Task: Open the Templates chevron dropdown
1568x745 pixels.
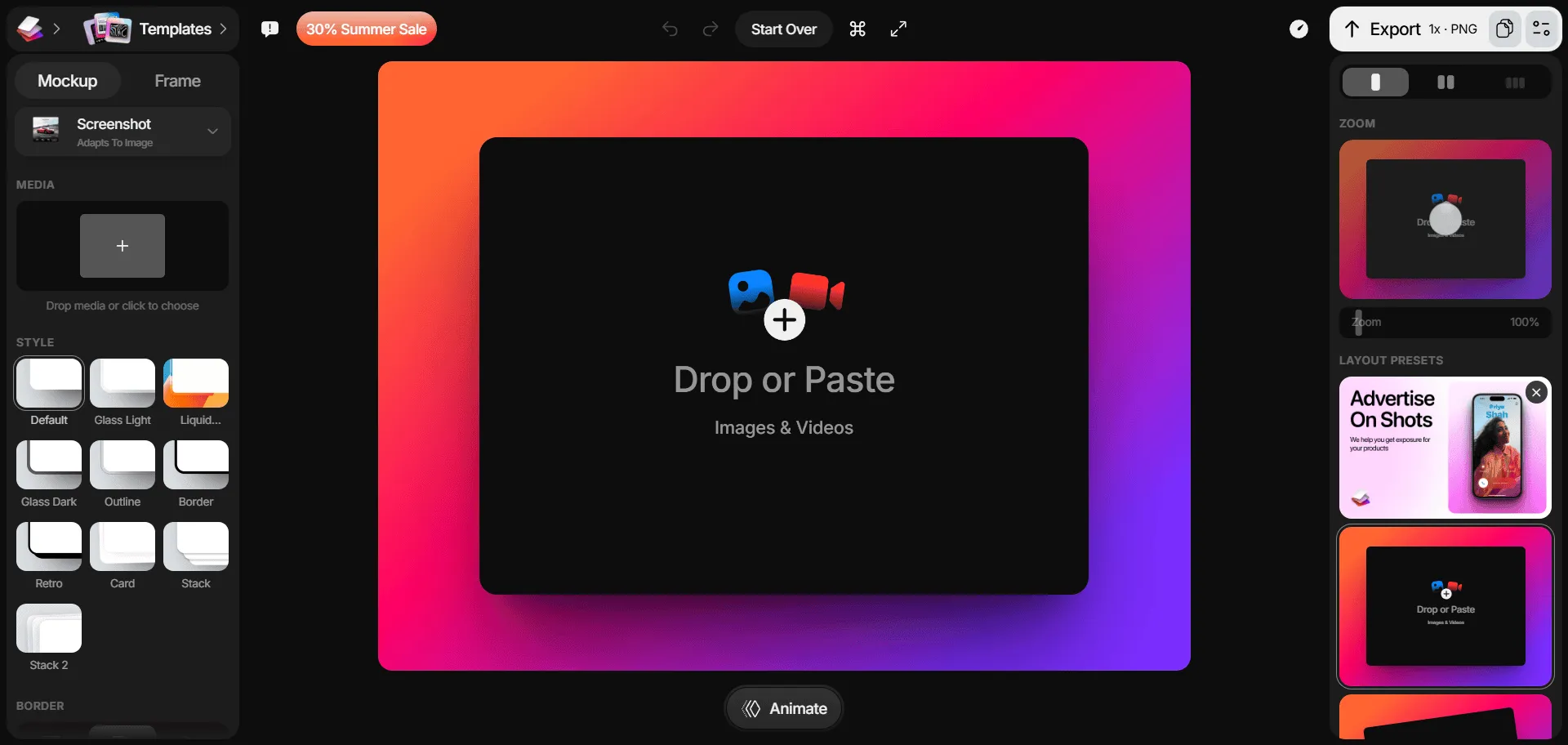Action: (x=223, y=29)
